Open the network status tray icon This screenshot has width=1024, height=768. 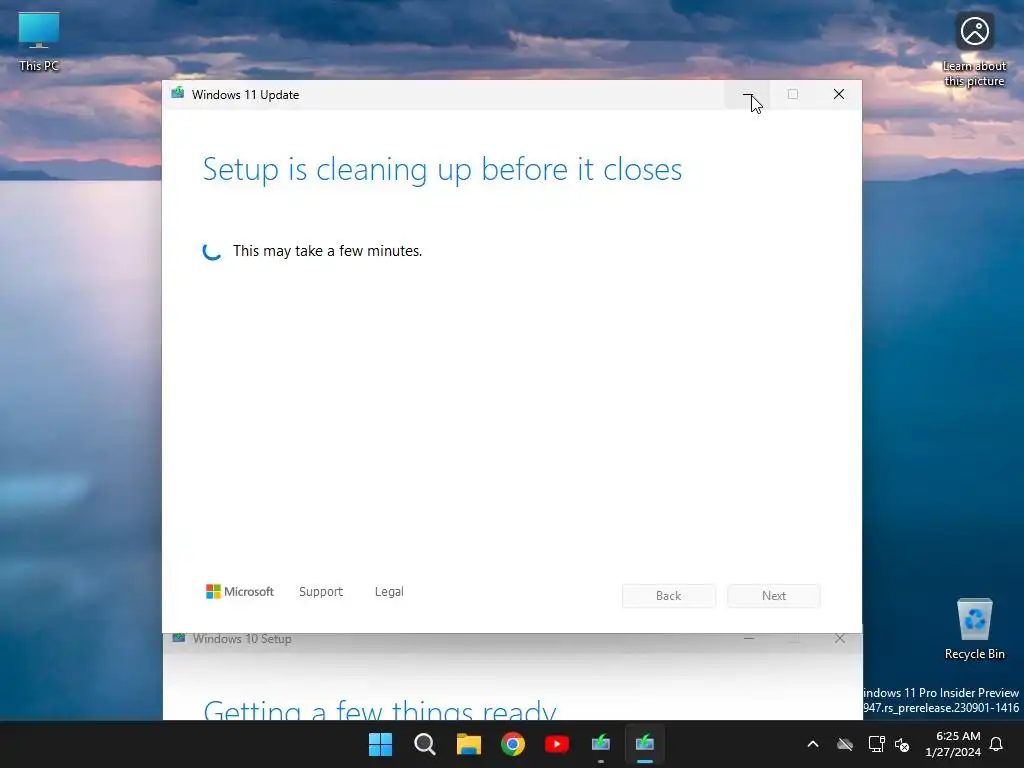[x=876, y=744]
